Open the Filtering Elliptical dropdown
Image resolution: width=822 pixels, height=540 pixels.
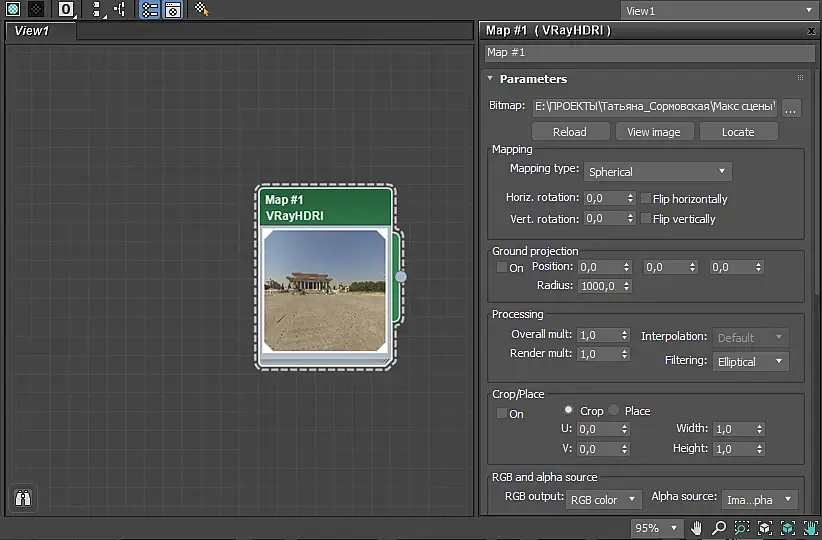(x=750, y=362)
